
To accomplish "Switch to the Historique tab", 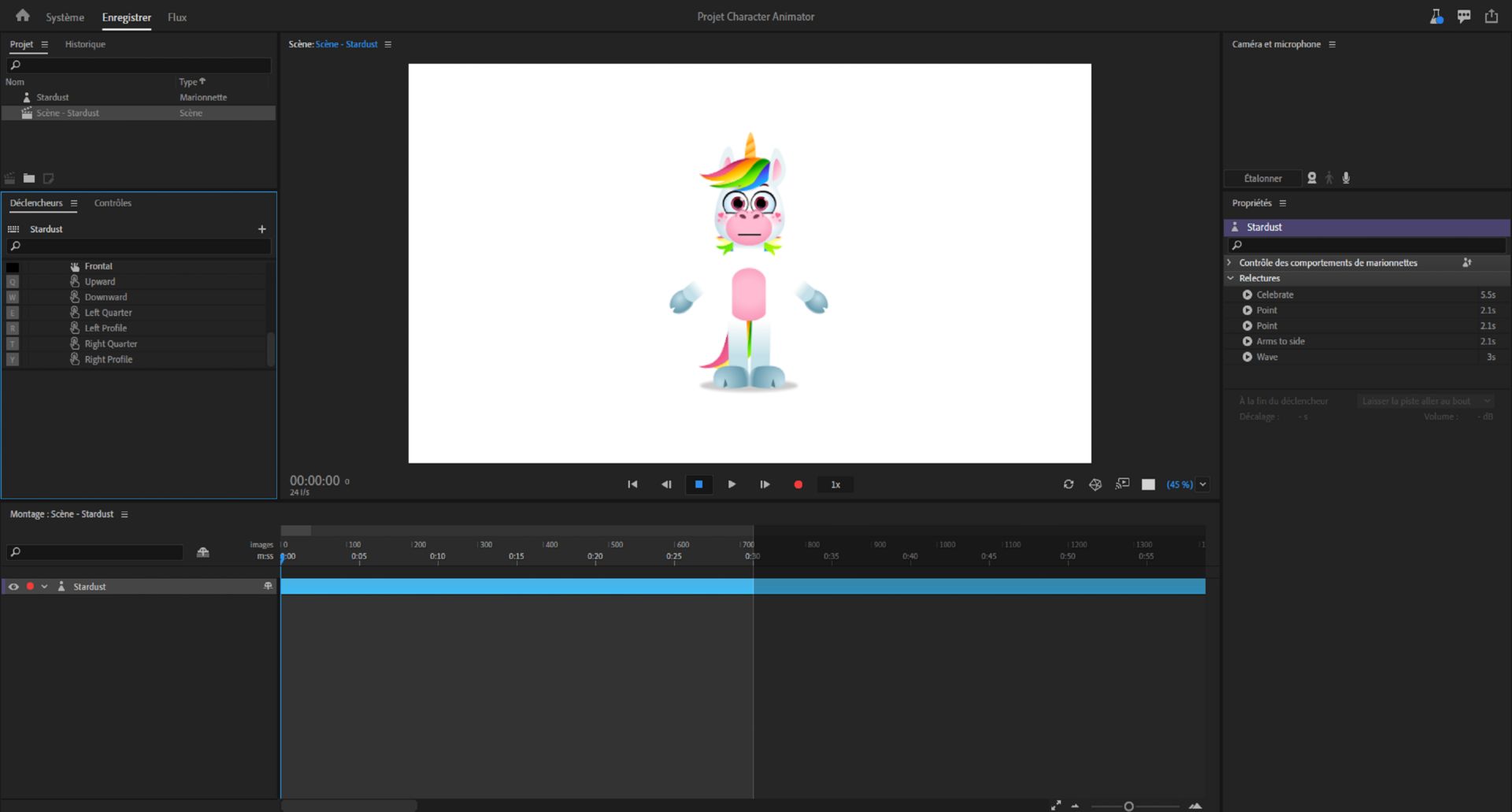I will [x=85, y=44].
